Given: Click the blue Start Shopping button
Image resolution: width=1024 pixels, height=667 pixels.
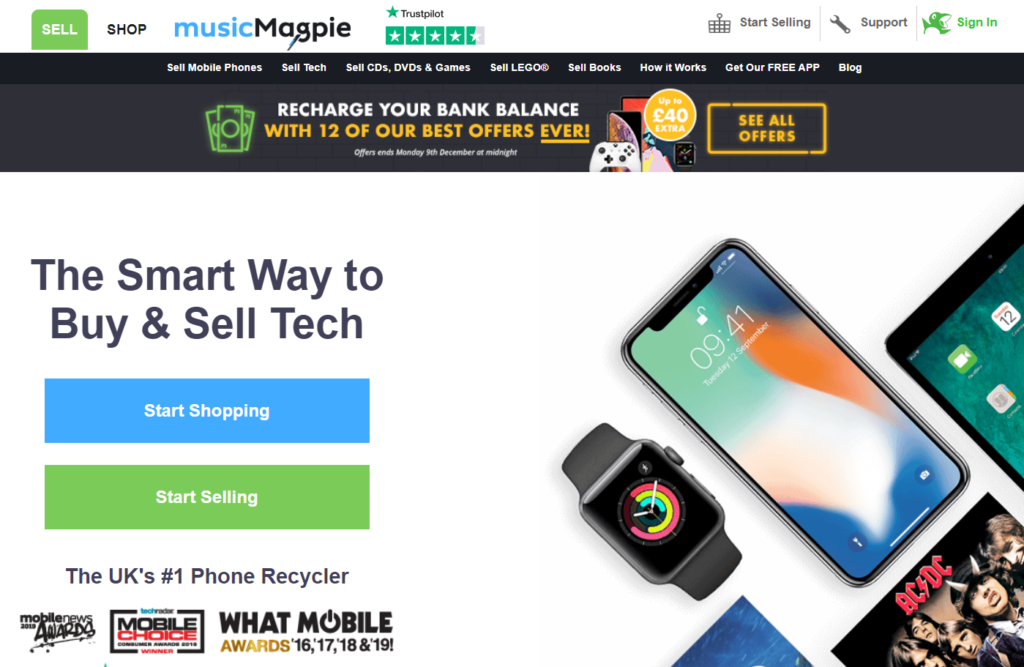Looking at the screenshot, I should [x=207, y=410].
